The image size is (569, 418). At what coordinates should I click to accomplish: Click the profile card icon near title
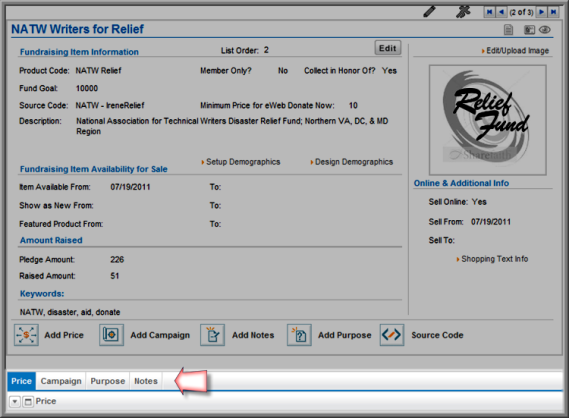(x=529, y=30)
